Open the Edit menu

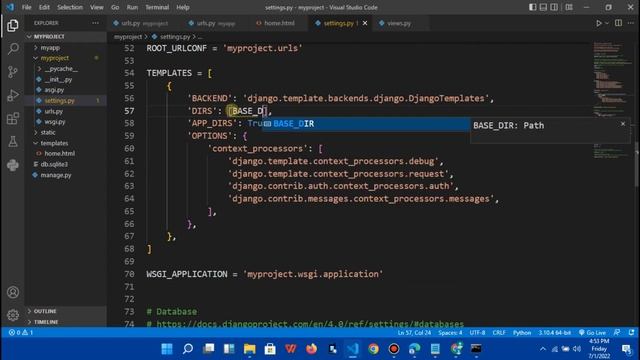click(x=44, y=7)
